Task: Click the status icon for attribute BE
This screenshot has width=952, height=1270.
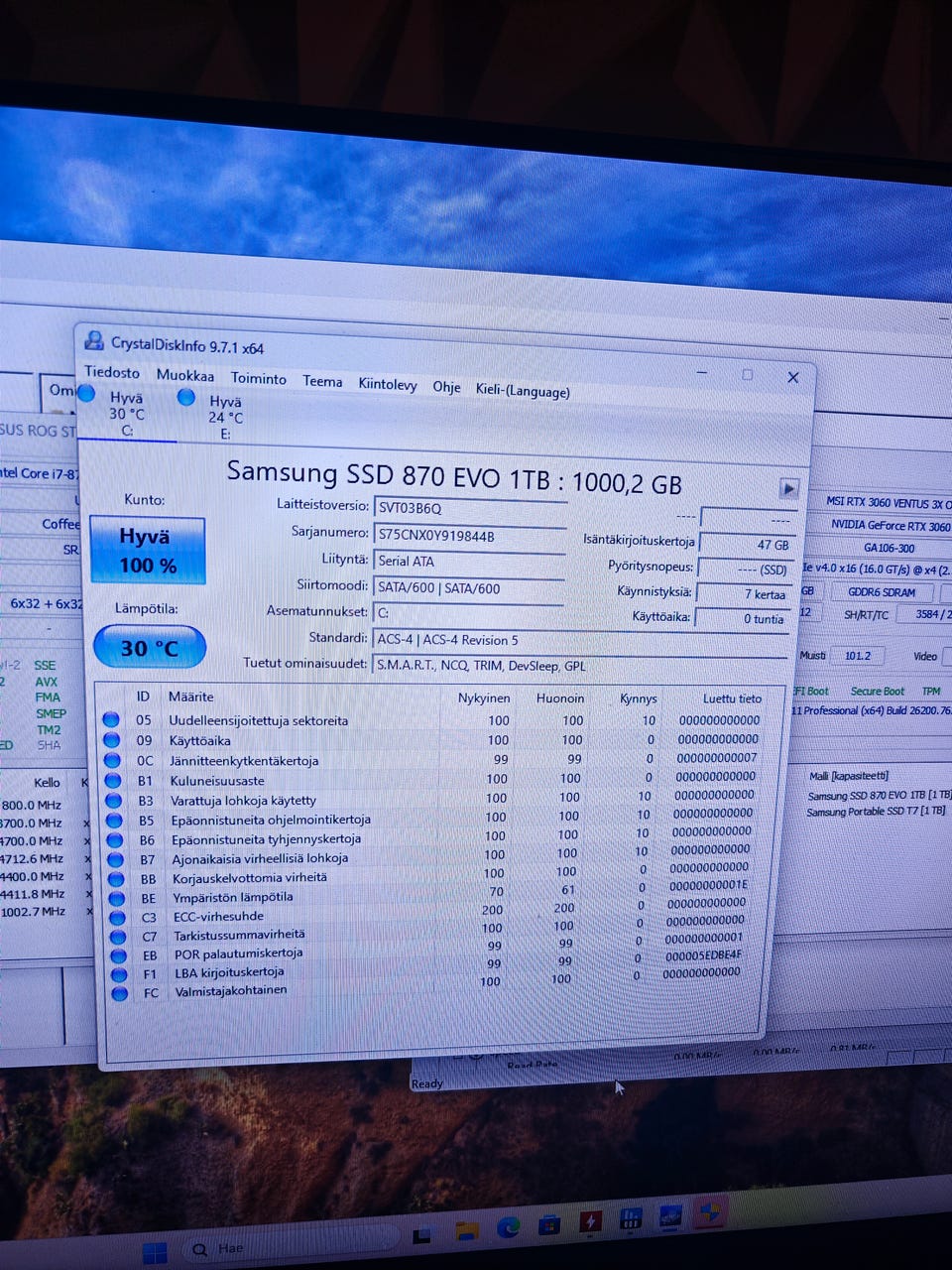Action: click(116, 899)
